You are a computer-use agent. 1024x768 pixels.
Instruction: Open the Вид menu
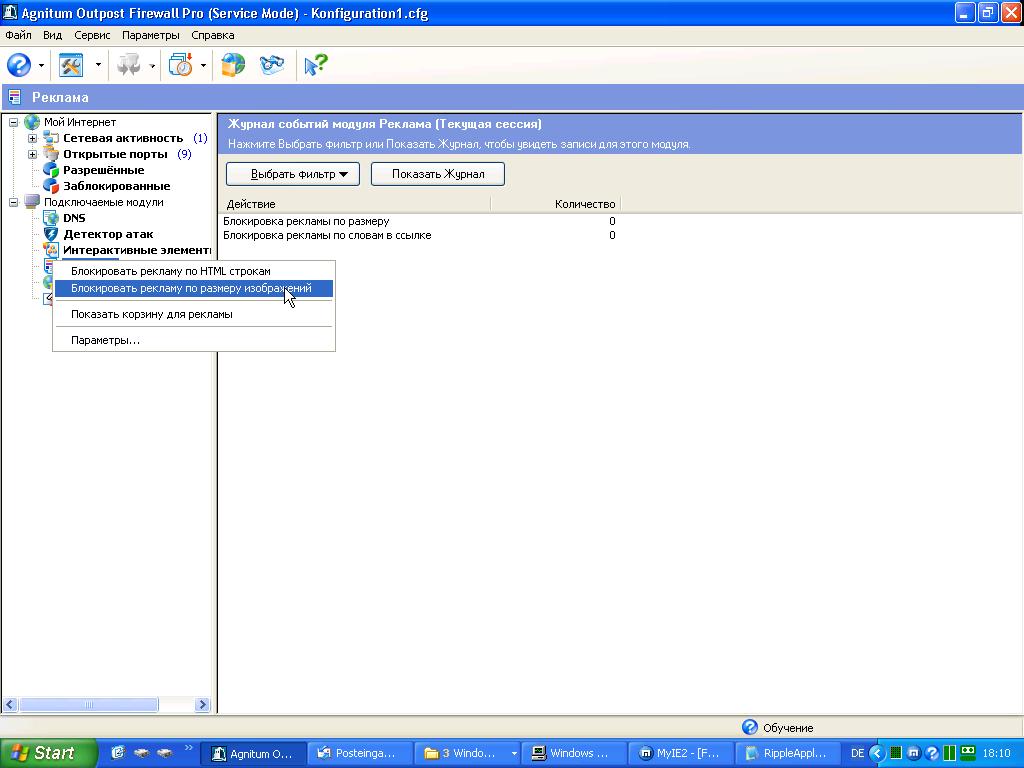pos(52,35)
